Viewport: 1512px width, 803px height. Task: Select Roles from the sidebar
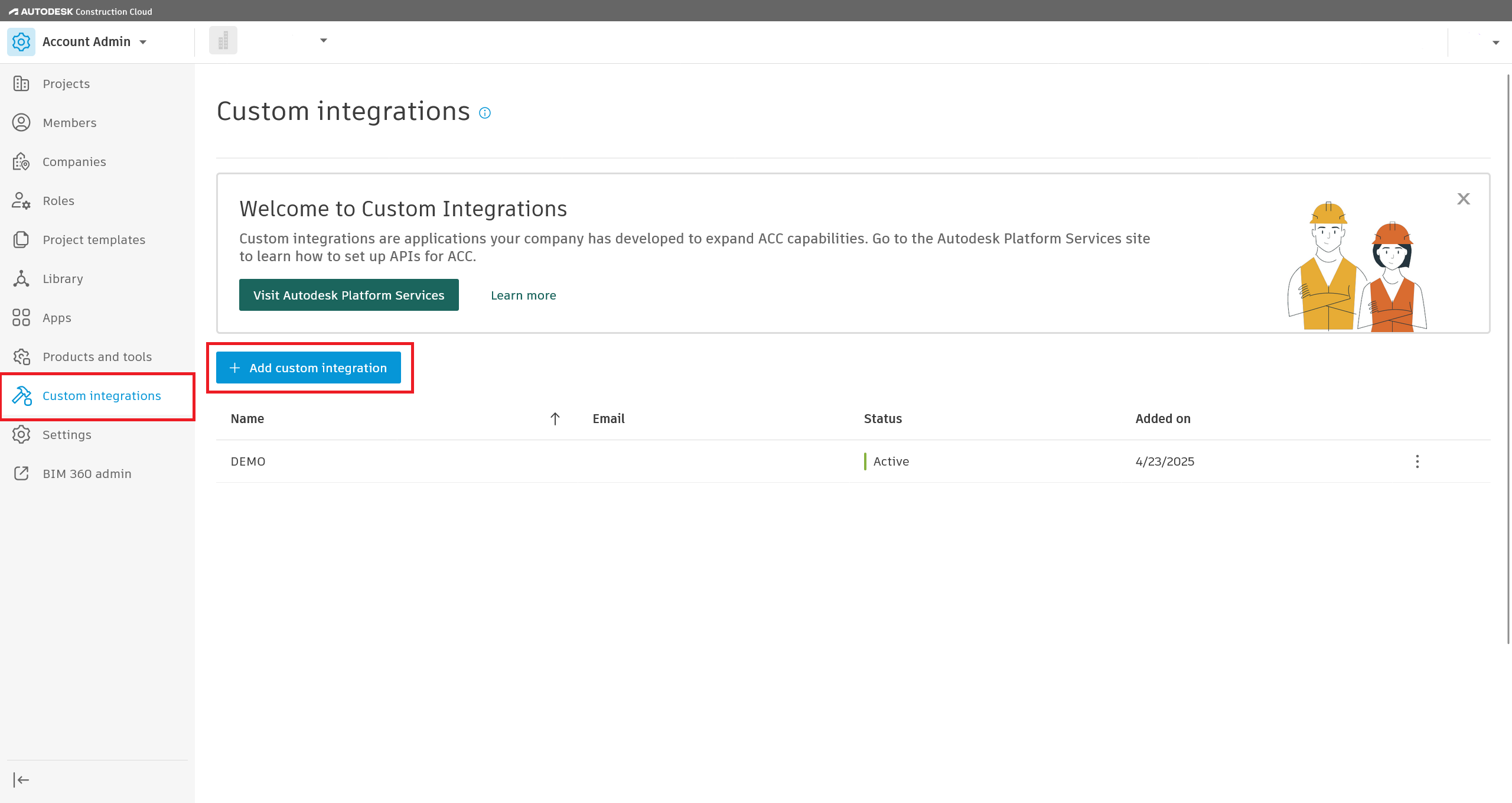[58, 201]
